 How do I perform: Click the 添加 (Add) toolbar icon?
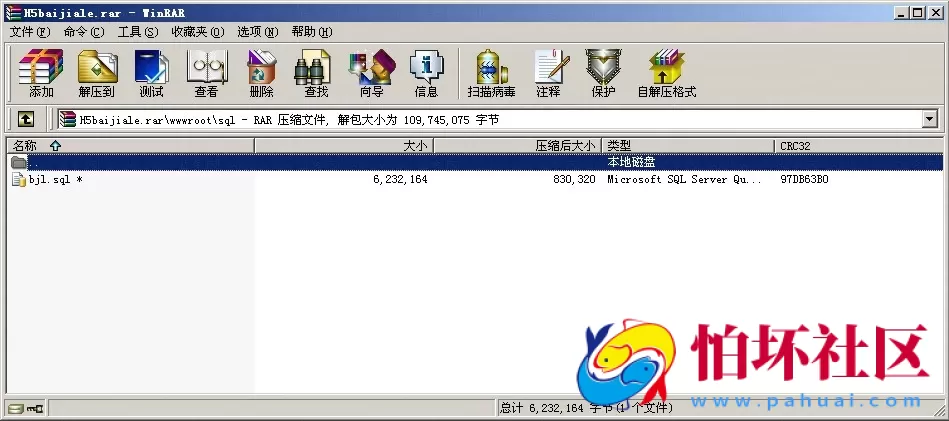coord(41,73)
